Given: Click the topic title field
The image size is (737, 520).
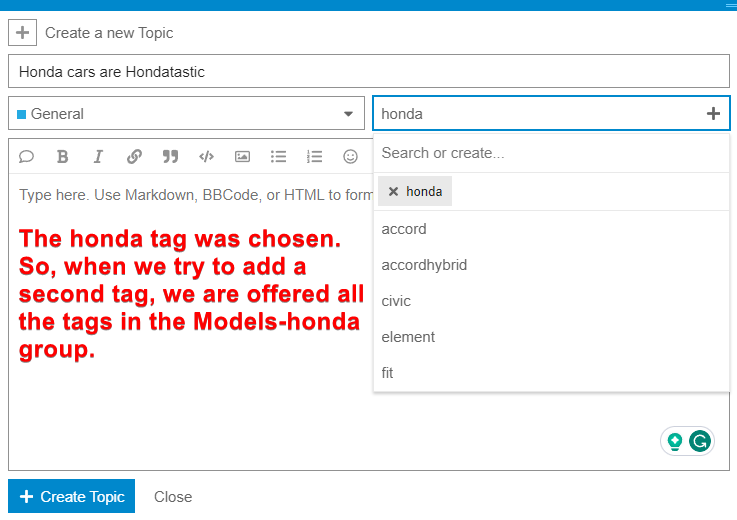Looking at the screenshot, I should point(369,71).
